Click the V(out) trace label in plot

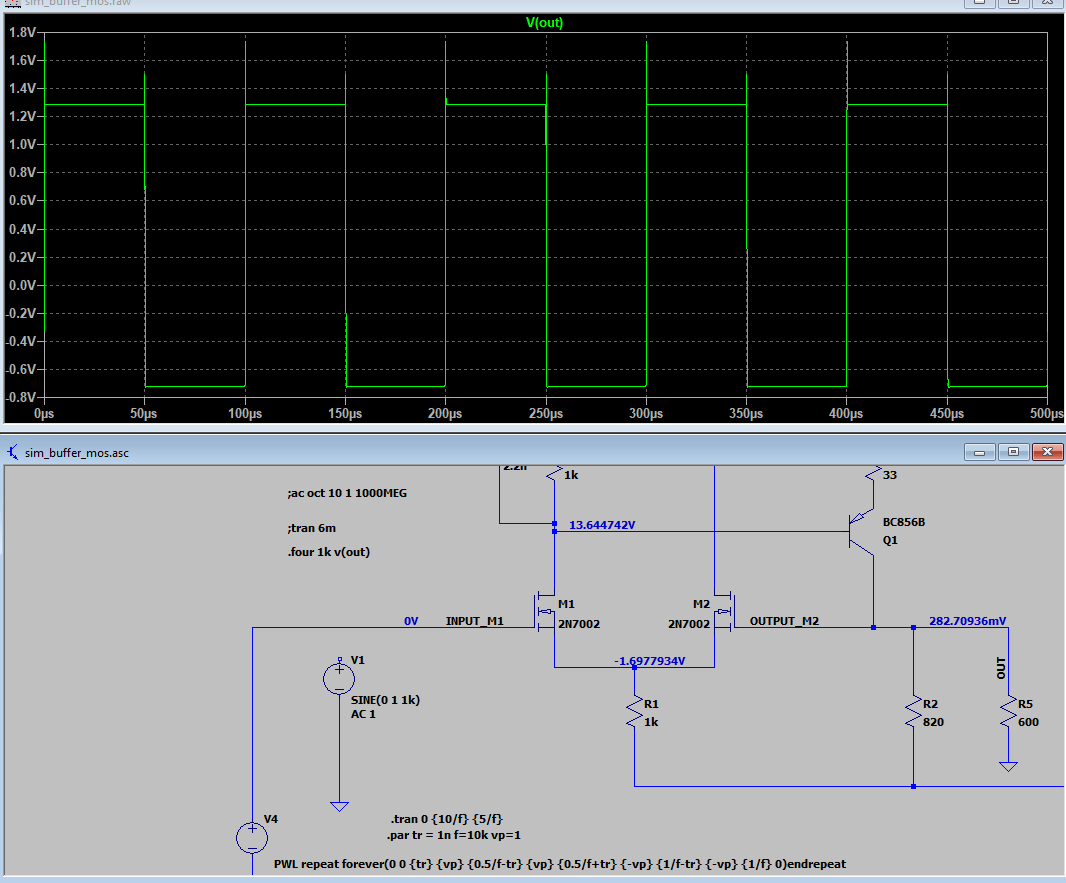[544, 22]
